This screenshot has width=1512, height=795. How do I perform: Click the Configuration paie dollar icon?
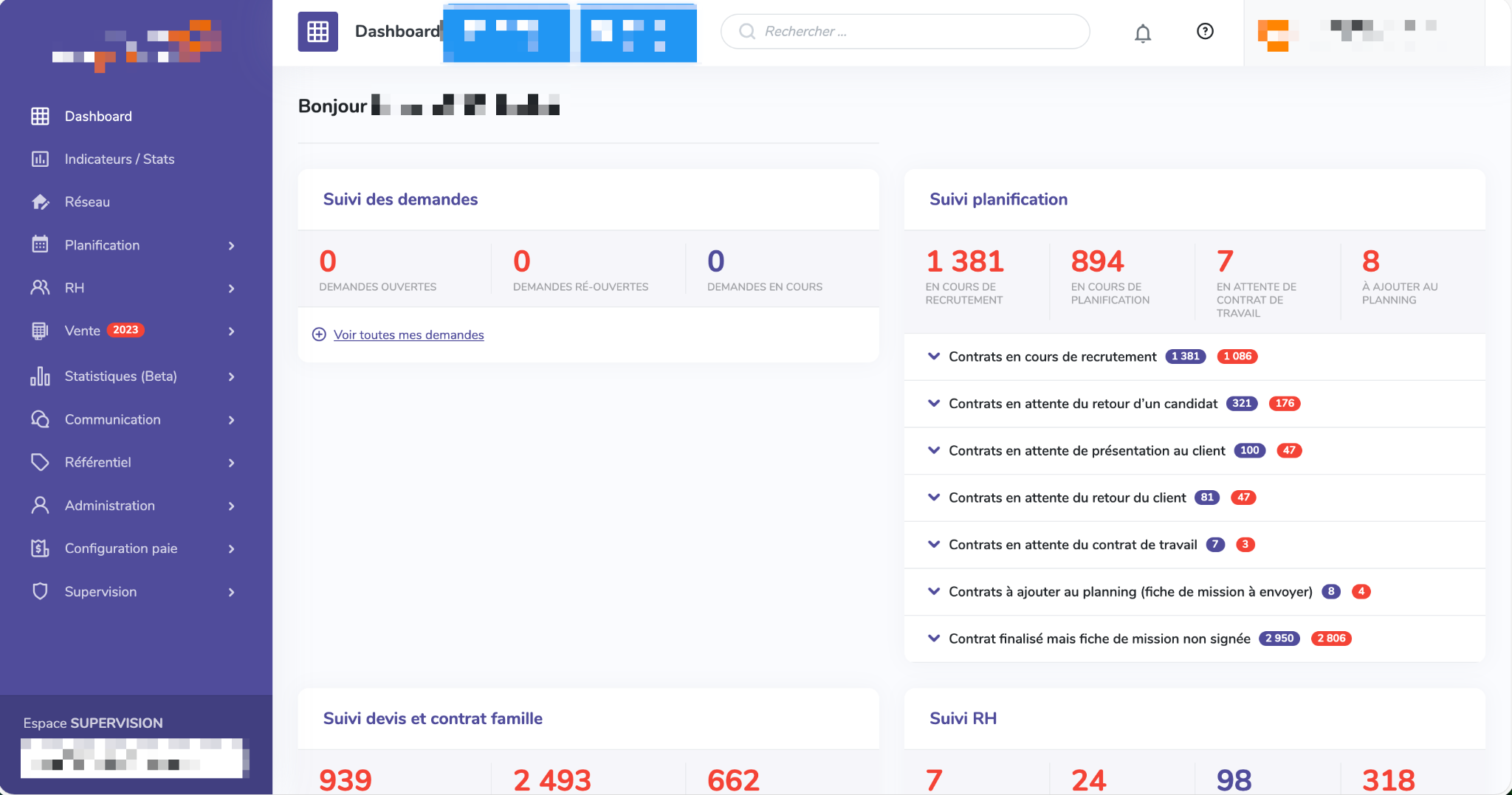point(40,548)
